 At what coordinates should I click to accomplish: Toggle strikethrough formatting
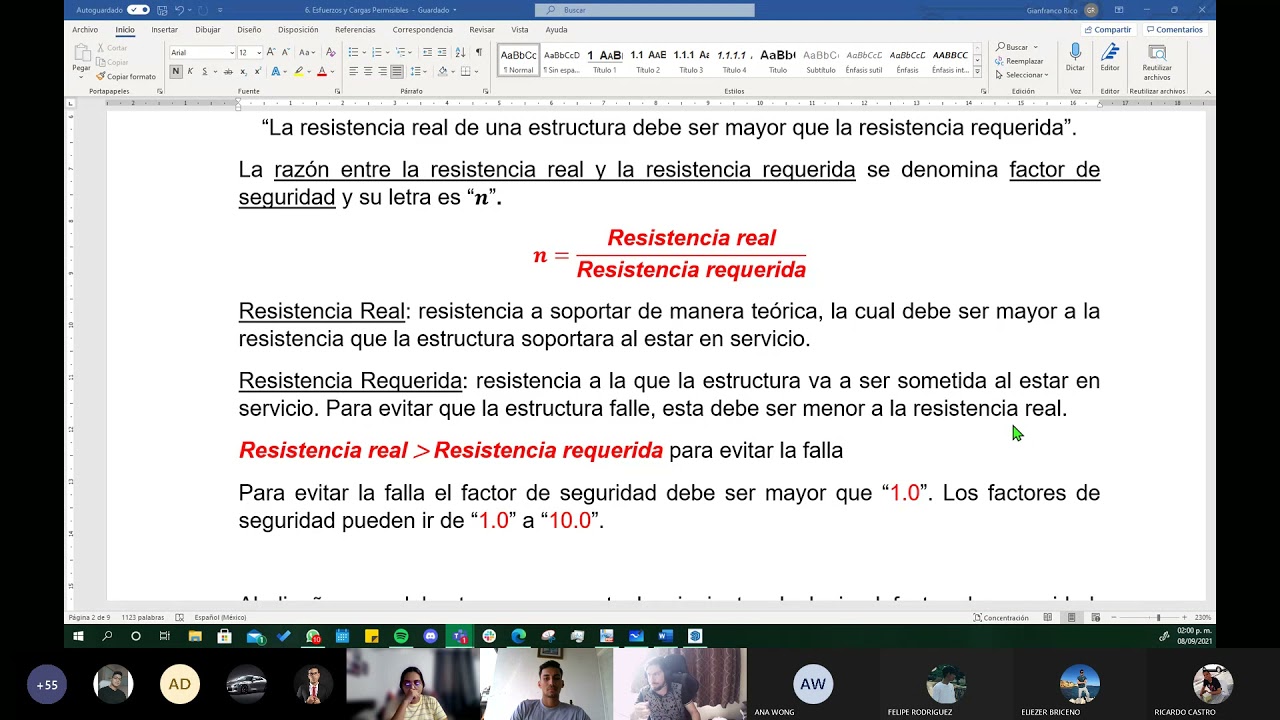point(228,71)
